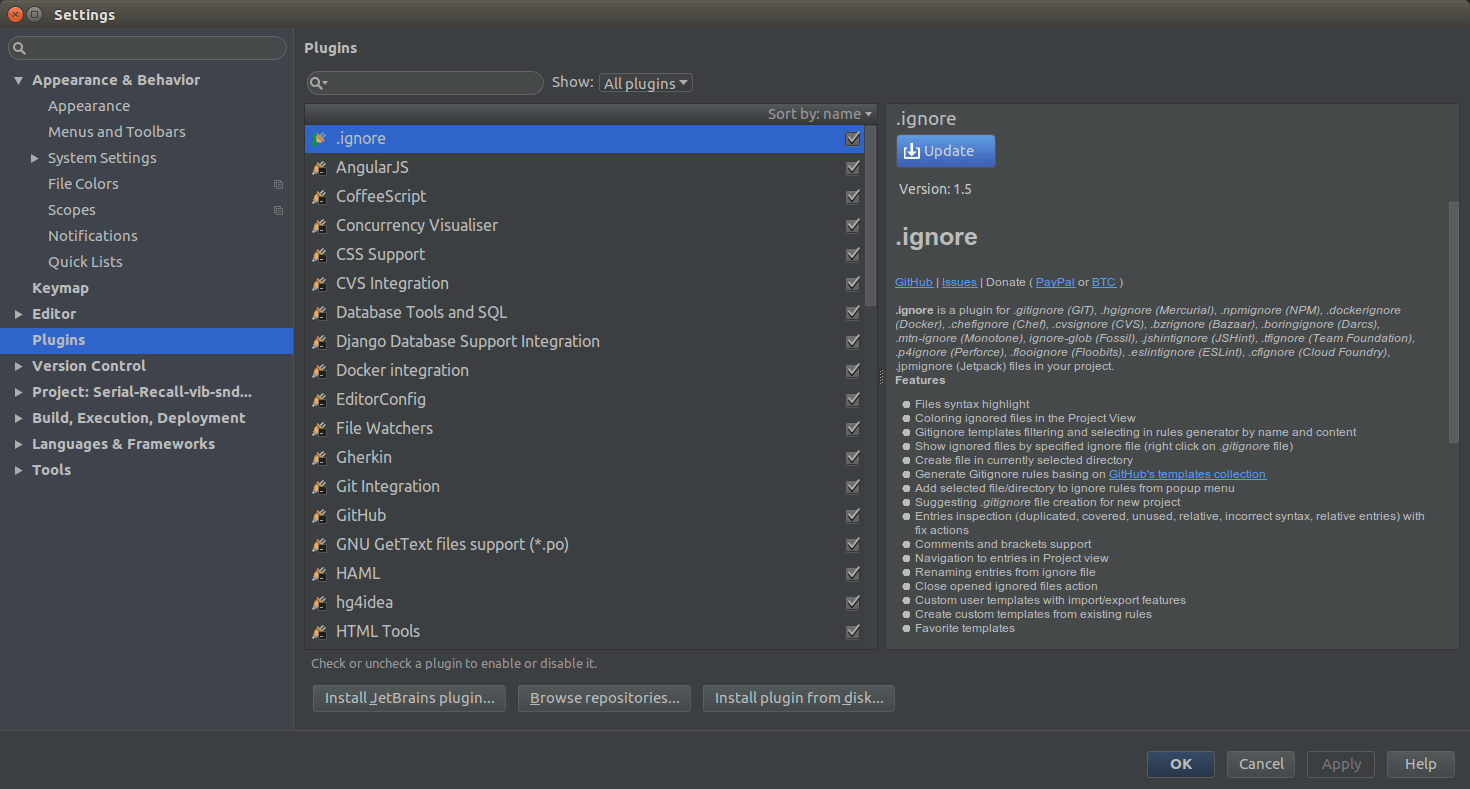Disable the CSS Support plugin
The height and width of the screenshot is (789, 1470).
[853, 255]
